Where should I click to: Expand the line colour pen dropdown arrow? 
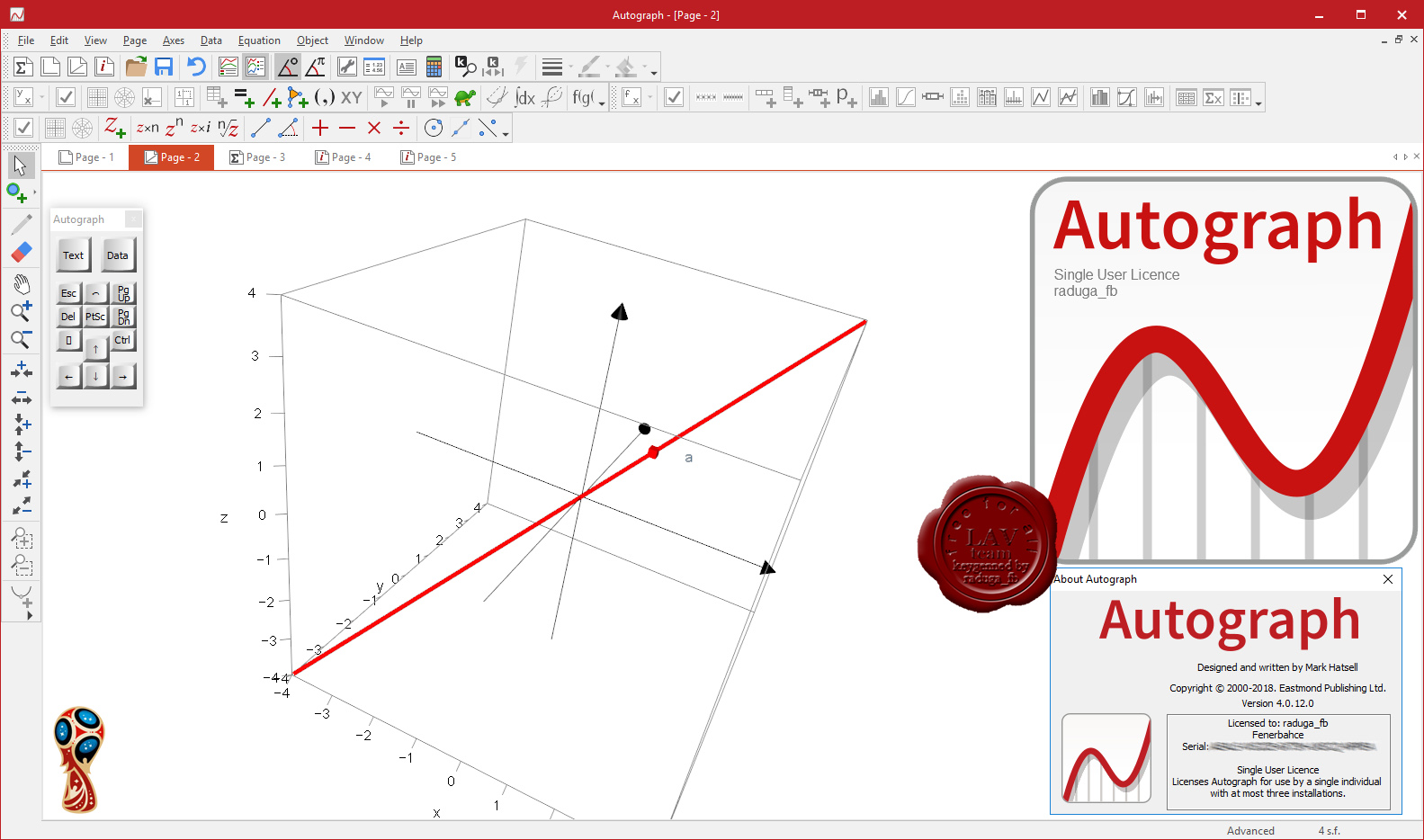point(607,67)
